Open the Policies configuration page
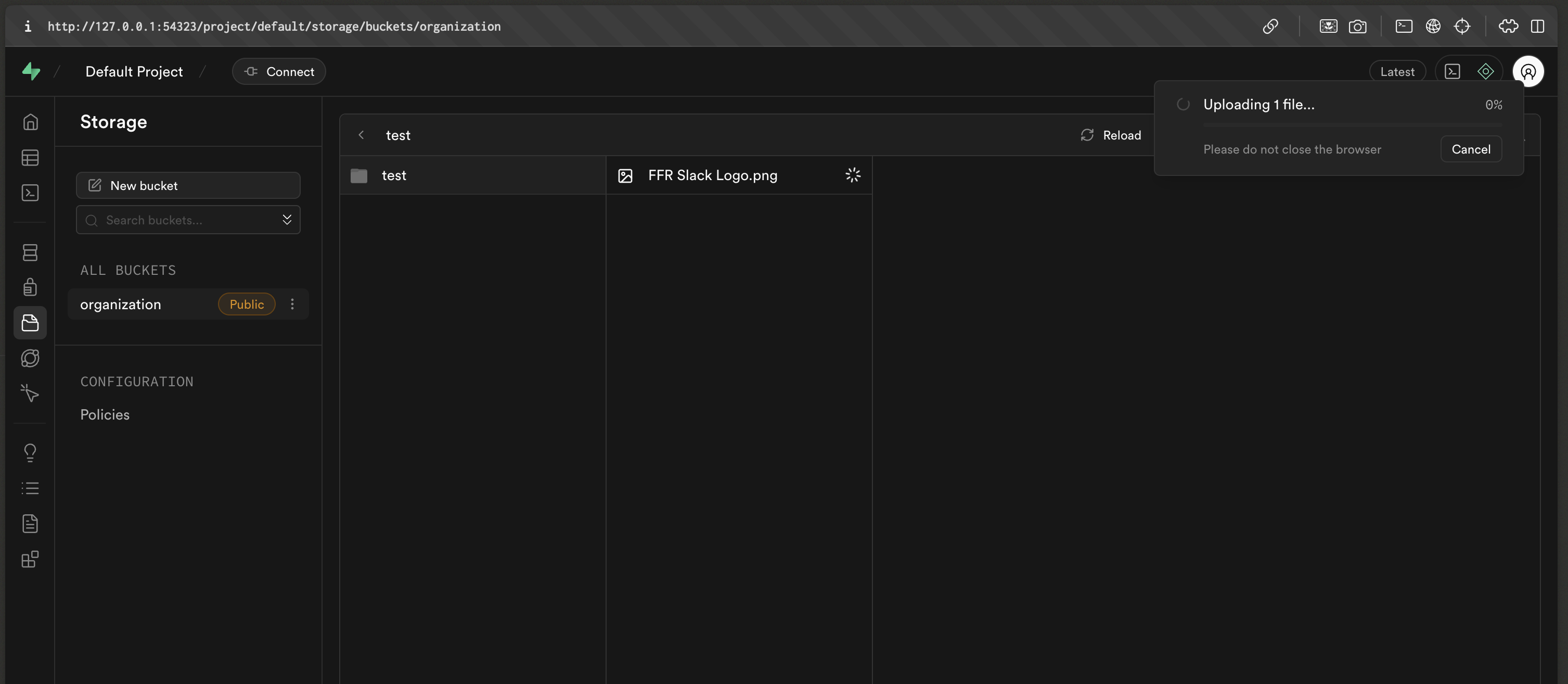 click(x=105, y=415)
